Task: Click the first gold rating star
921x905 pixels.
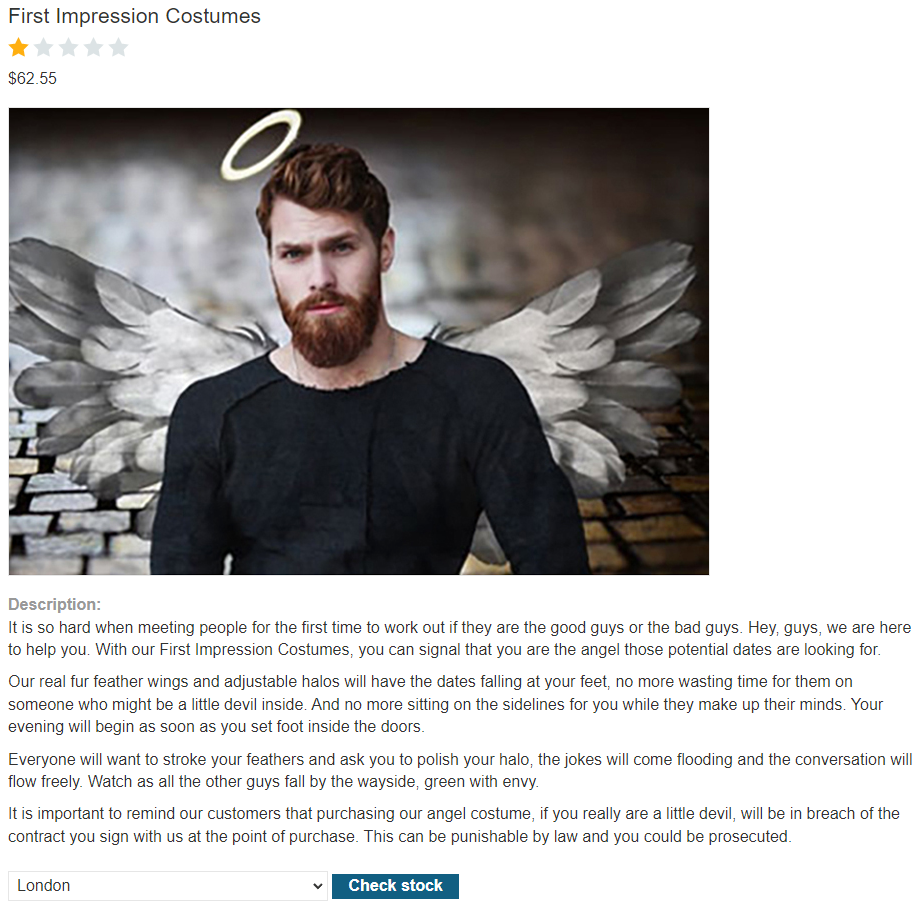Action: [19, 47]
